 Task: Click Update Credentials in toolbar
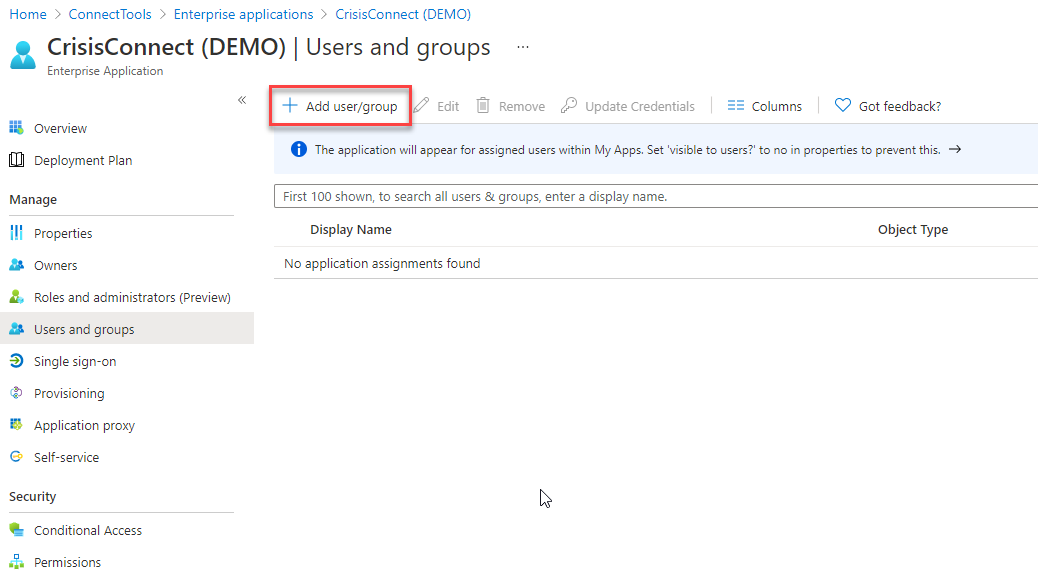pyautogui.click(x=628, y=106)
